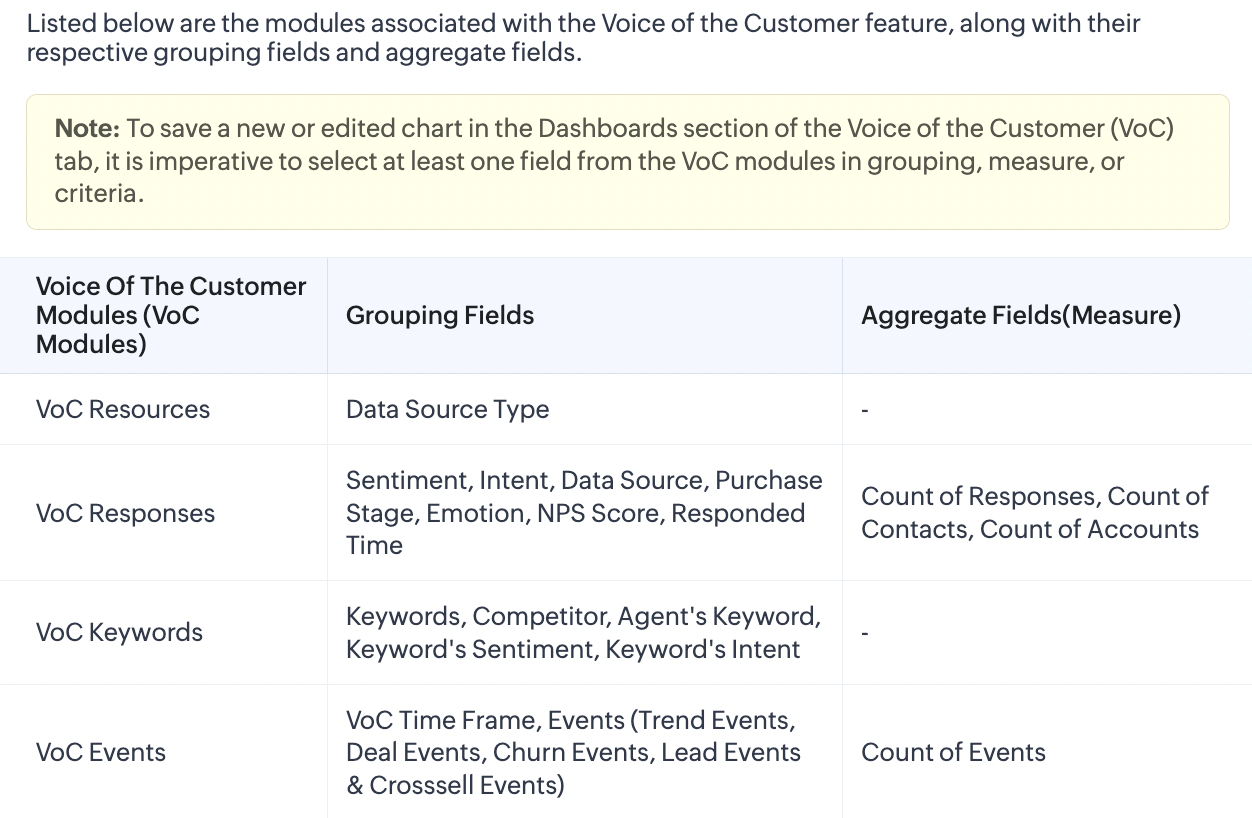Screen dimensions: 1252x818
Task: Click the bold 'Note:' label
Action: point(87,129)
